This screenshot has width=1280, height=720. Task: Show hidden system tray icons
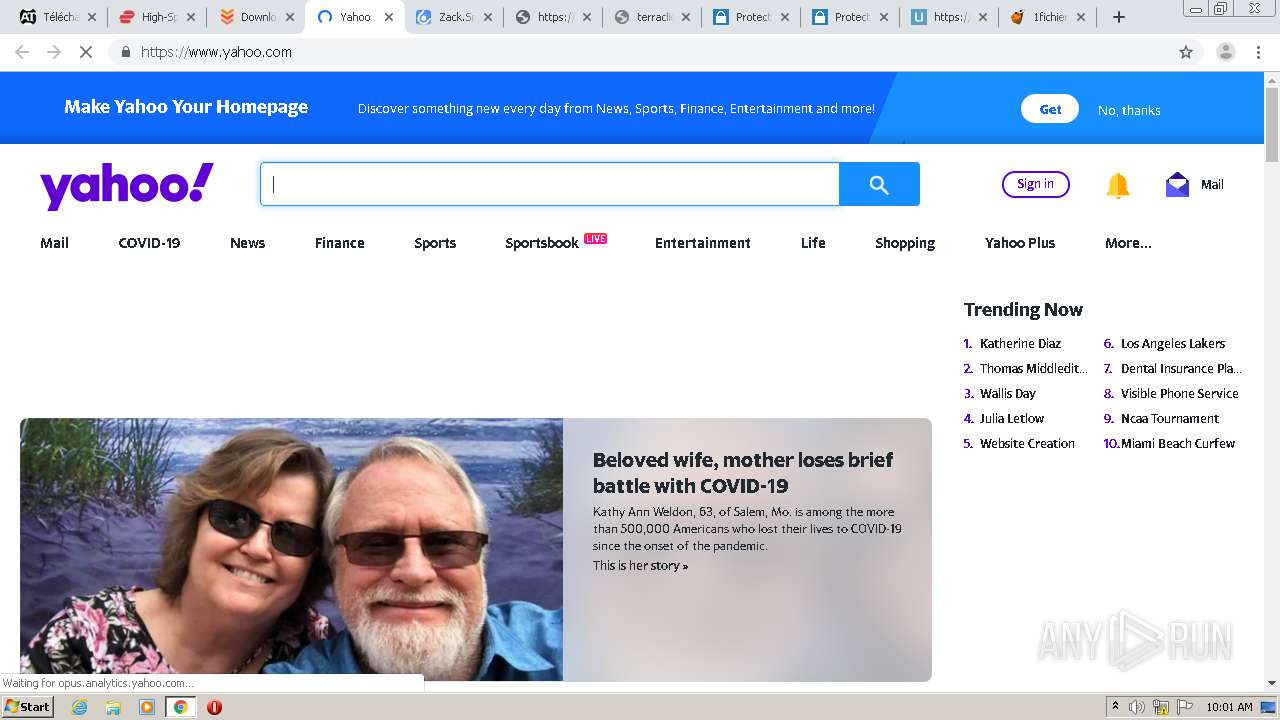pos(1115,707)
